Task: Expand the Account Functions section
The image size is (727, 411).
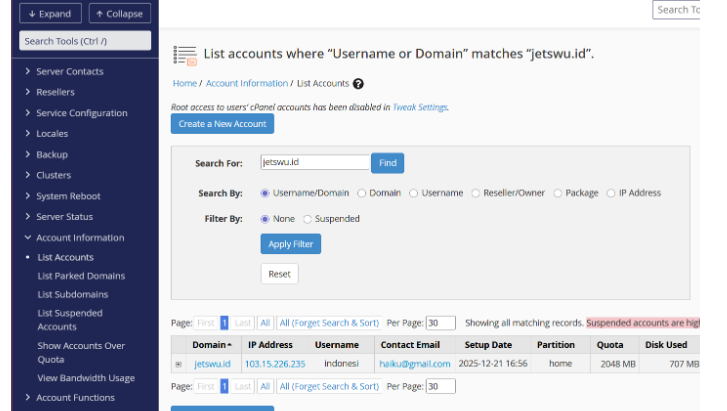Action: [76, 398]
